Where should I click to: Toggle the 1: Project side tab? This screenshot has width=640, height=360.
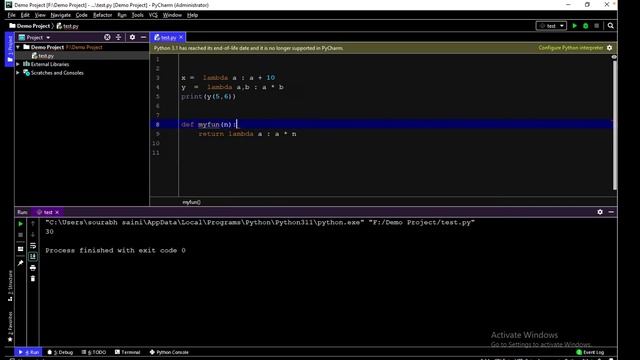click(x=10, y=49)
